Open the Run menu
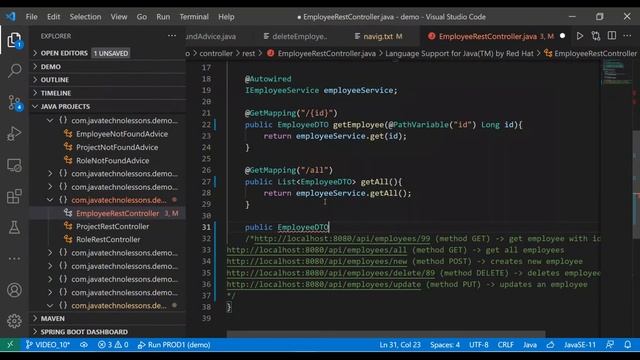The width and height of the screenshot is (640, 360). click(x=163, y=17)
